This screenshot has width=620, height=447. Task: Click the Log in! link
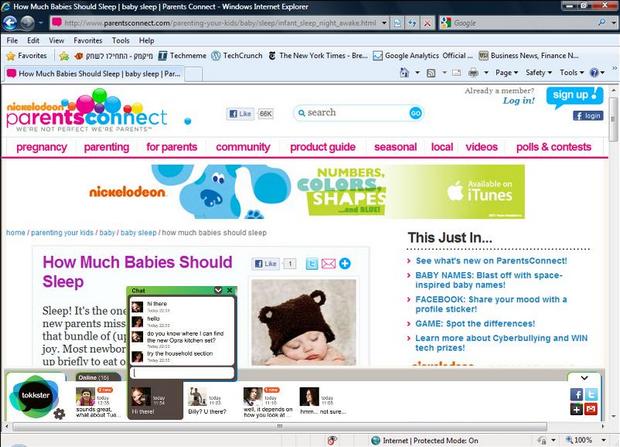click(x=518, y=101)
